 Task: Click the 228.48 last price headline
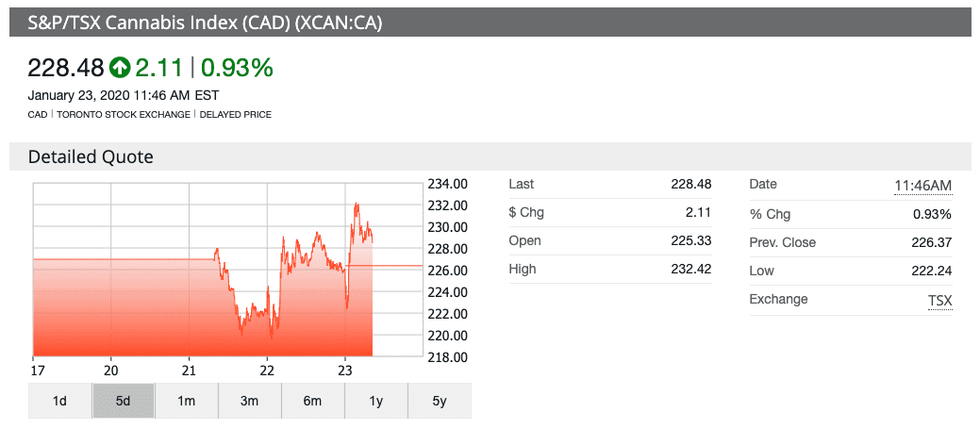click(x=66, y=68)
